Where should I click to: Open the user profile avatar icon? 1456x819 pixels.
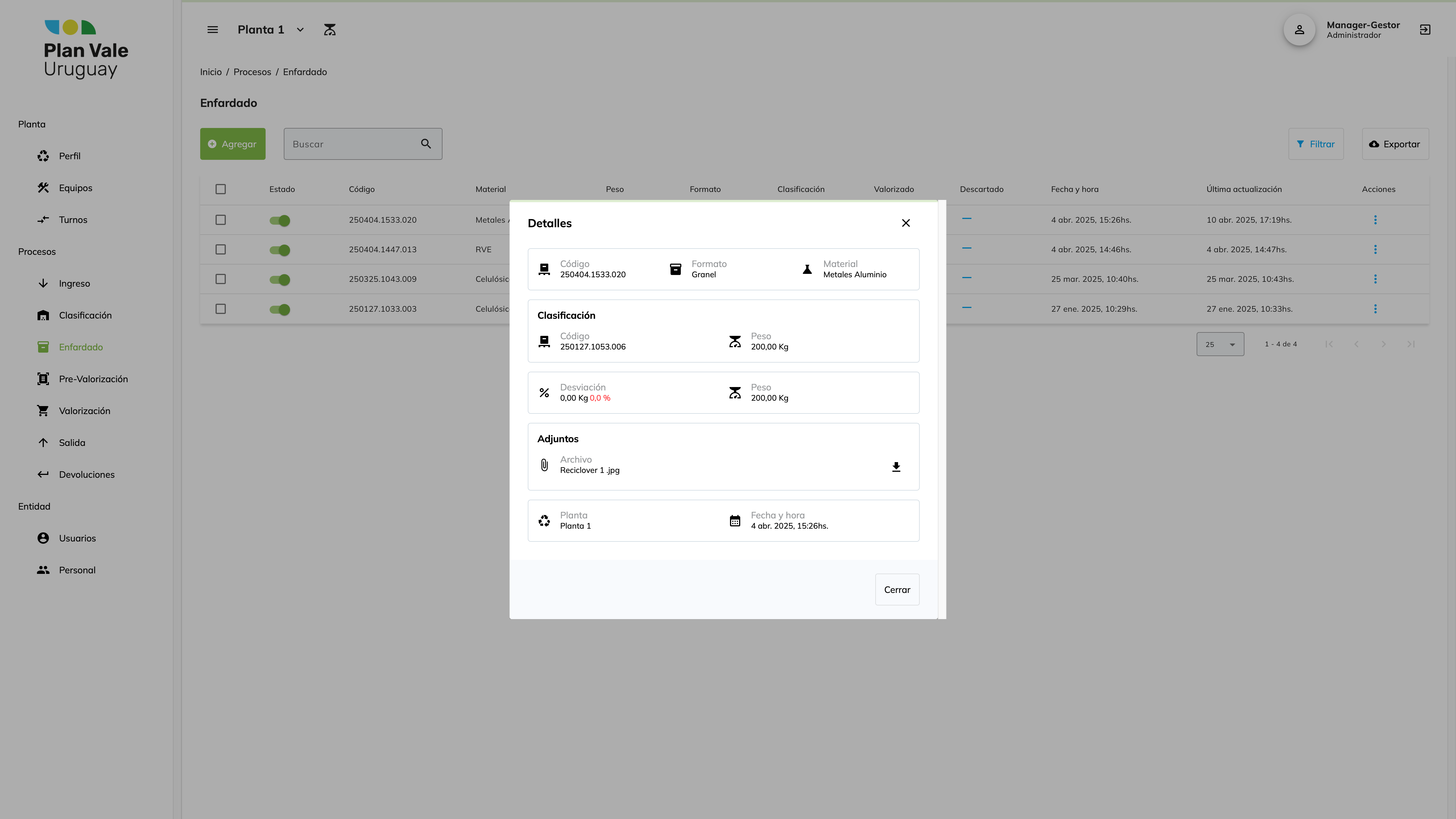coord(1299,29)
